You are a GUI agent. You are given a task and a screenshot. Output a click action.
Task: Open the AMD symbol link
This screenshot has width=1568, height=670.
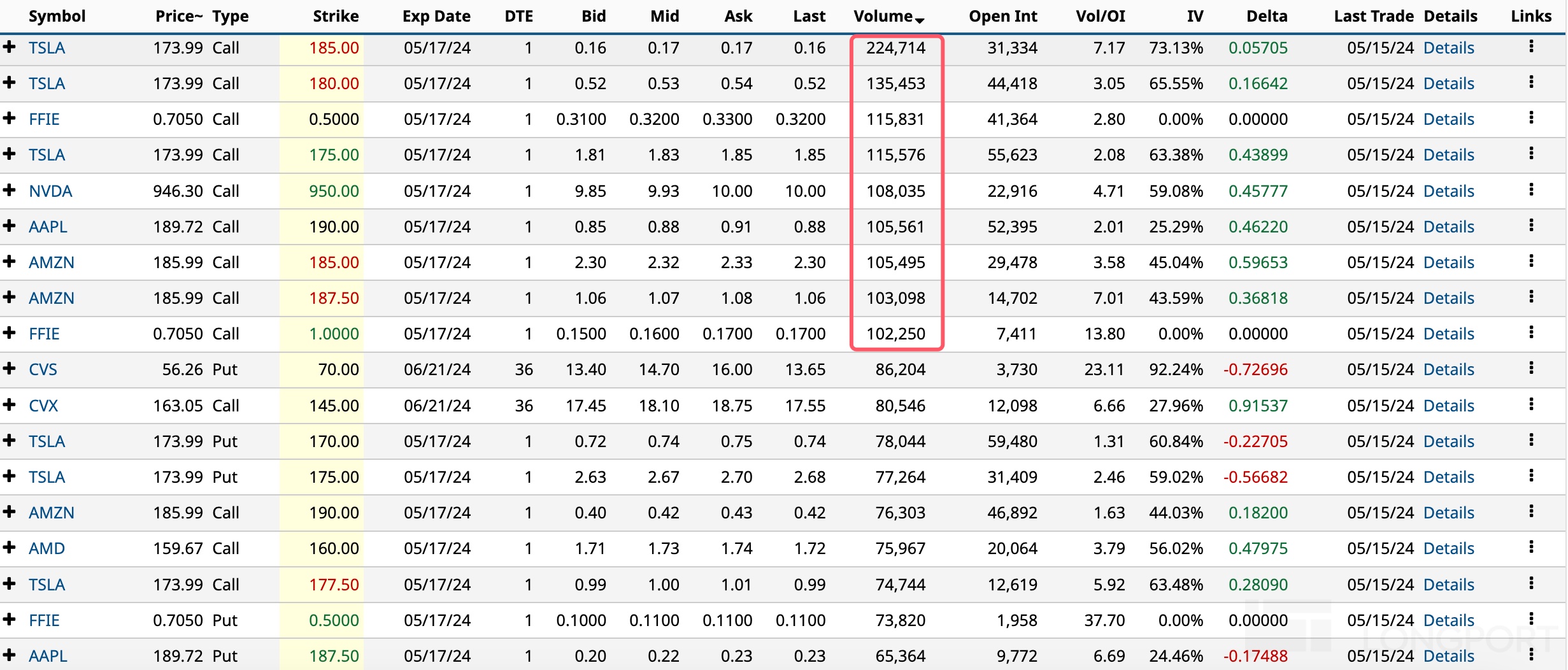(x=46, y=548)
